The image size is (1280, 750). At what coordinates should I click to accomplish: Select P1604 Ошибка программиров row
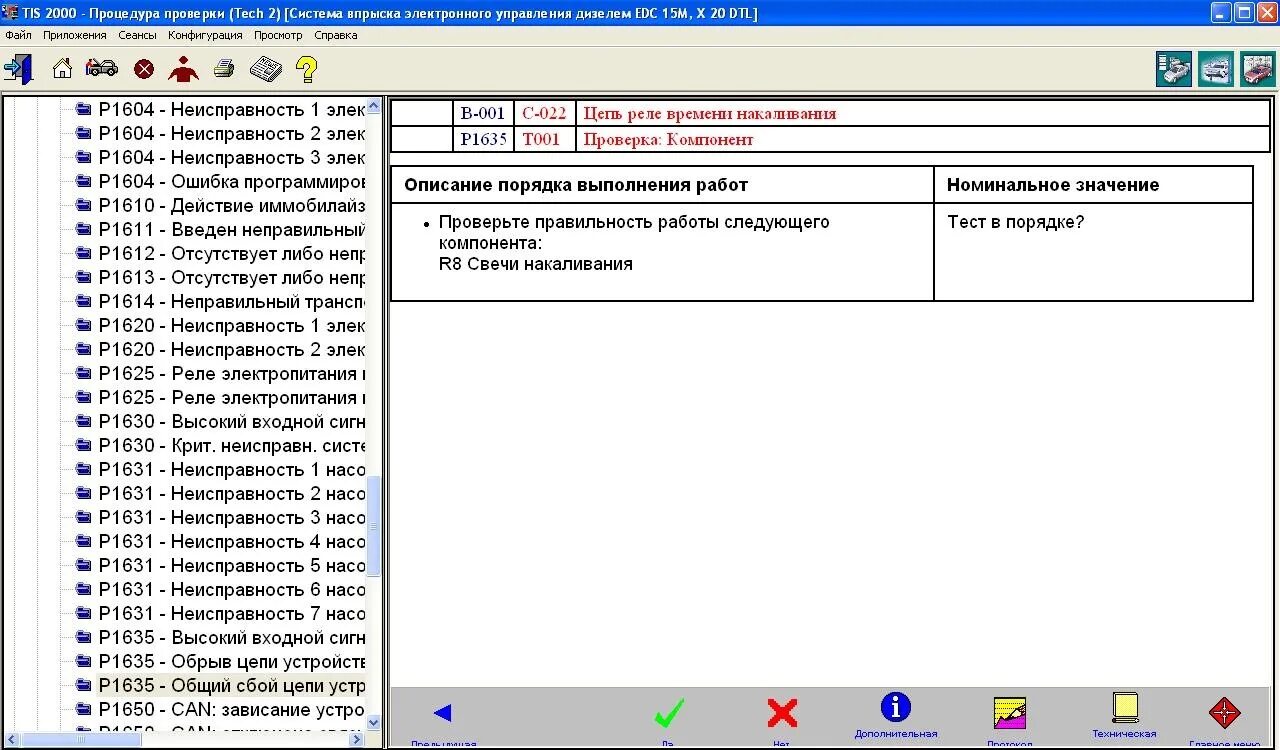220,181
